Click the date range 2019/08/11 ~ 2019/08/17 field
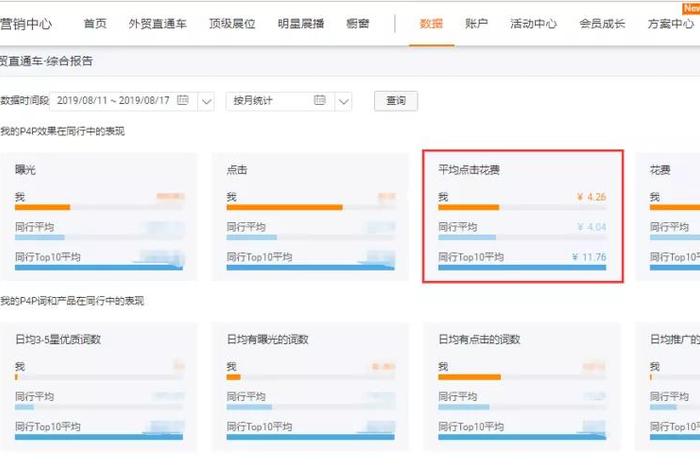The width and height of the screenshot is (700, 470). tap(132, 101)
